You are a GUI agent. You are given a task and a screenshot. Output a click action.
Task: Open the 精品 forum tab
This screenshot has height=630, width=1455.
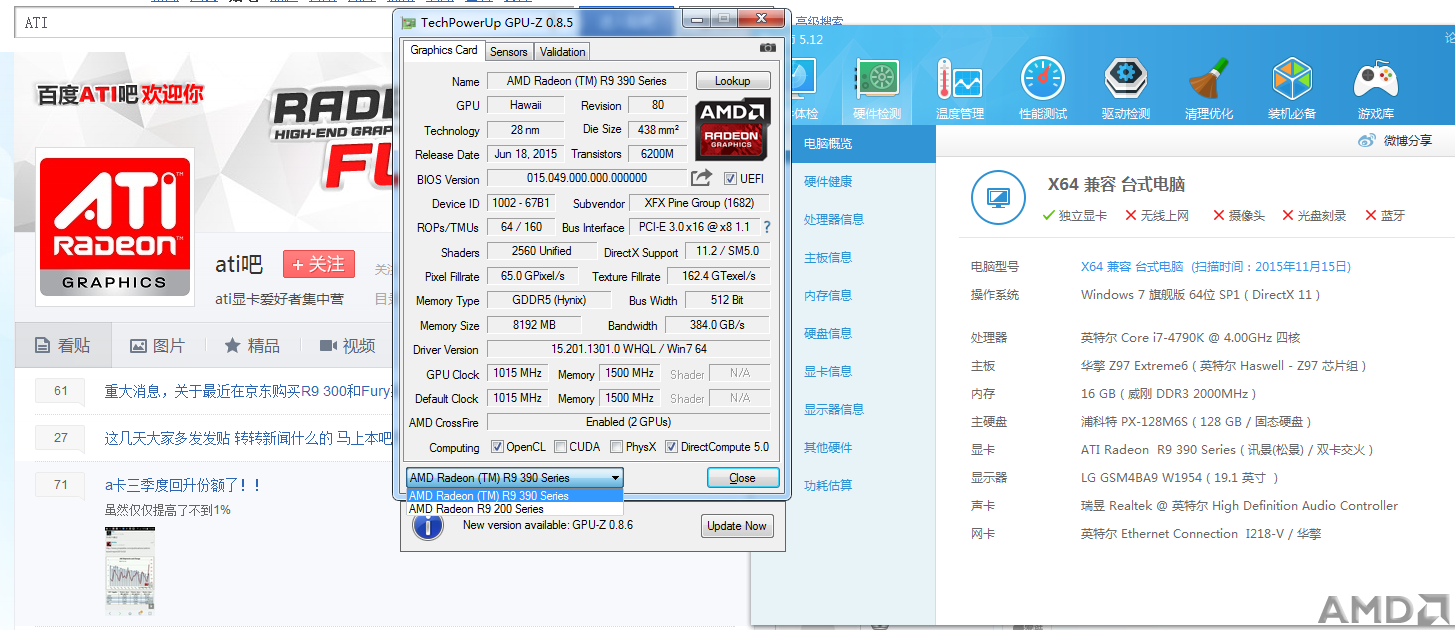pos(252,345)
